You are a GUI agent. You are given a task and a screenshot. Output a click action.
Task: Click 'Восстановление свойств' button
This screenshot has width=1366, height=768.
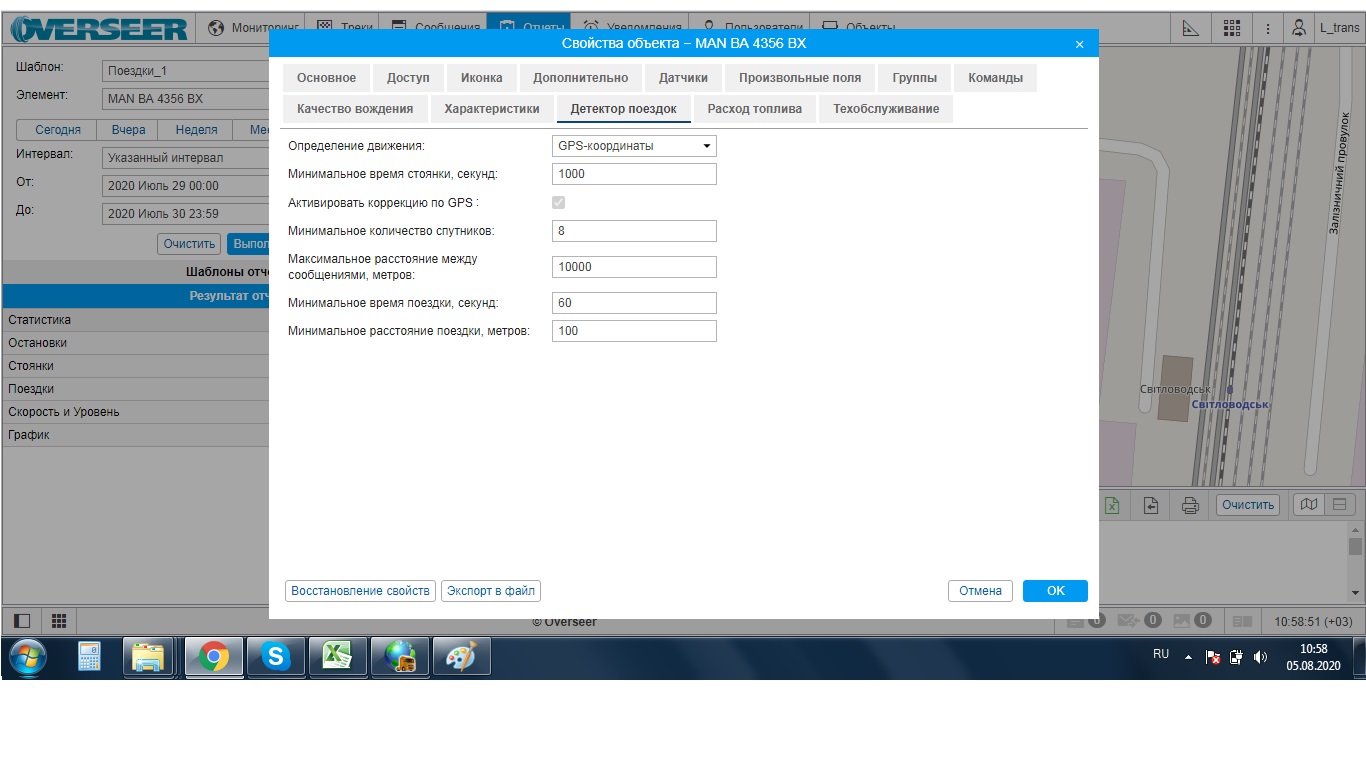coord(360,591)
